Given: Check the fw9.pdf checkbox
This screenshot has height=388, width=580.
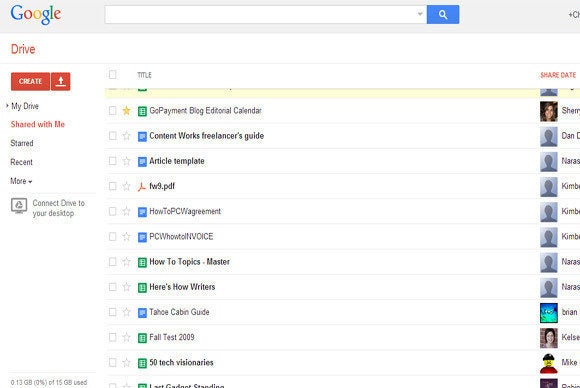Looking at the screenshot, I should [112, 186].
